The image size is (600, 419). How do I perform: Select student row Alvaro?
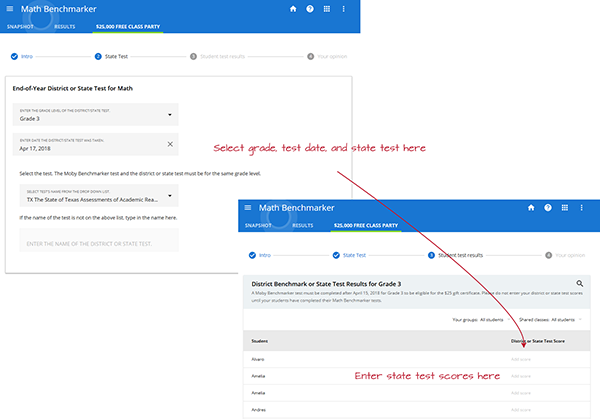point(417,359)
